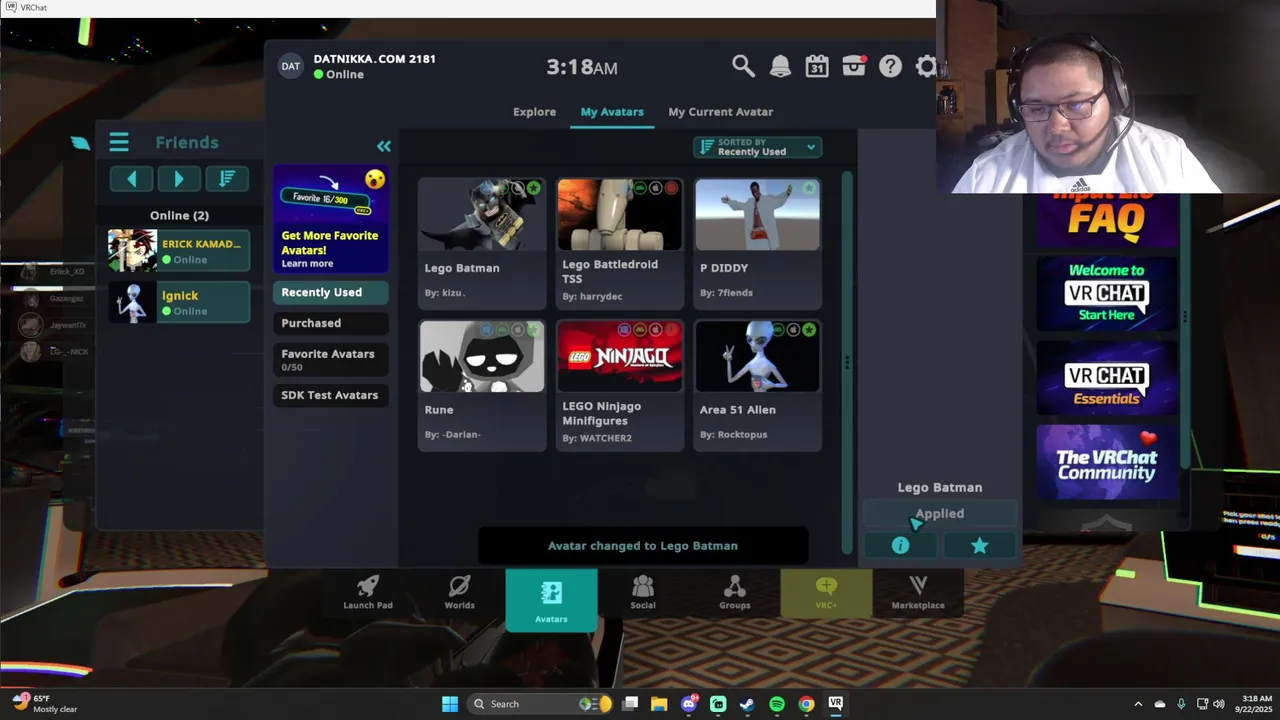Select the Lego Batman avatar card
The height and width of the screenshot is (720, 1280).
tap(482, 244)
